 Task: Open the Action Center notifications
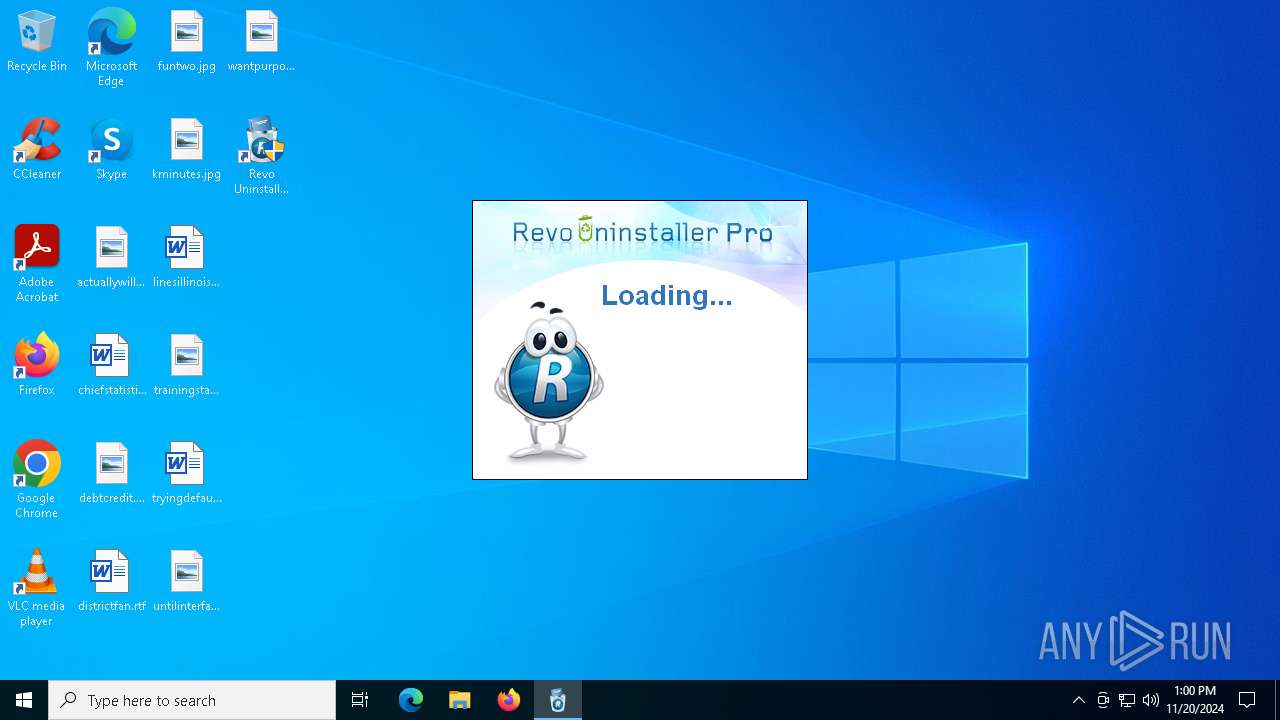coord(1247,700)
